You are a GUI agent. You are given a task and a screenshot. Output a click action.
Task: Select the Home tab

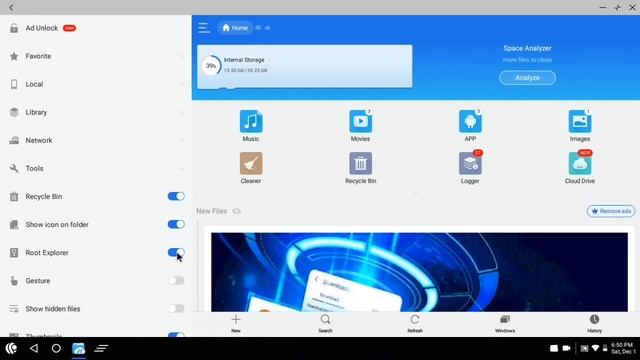[x=235, y=28]
